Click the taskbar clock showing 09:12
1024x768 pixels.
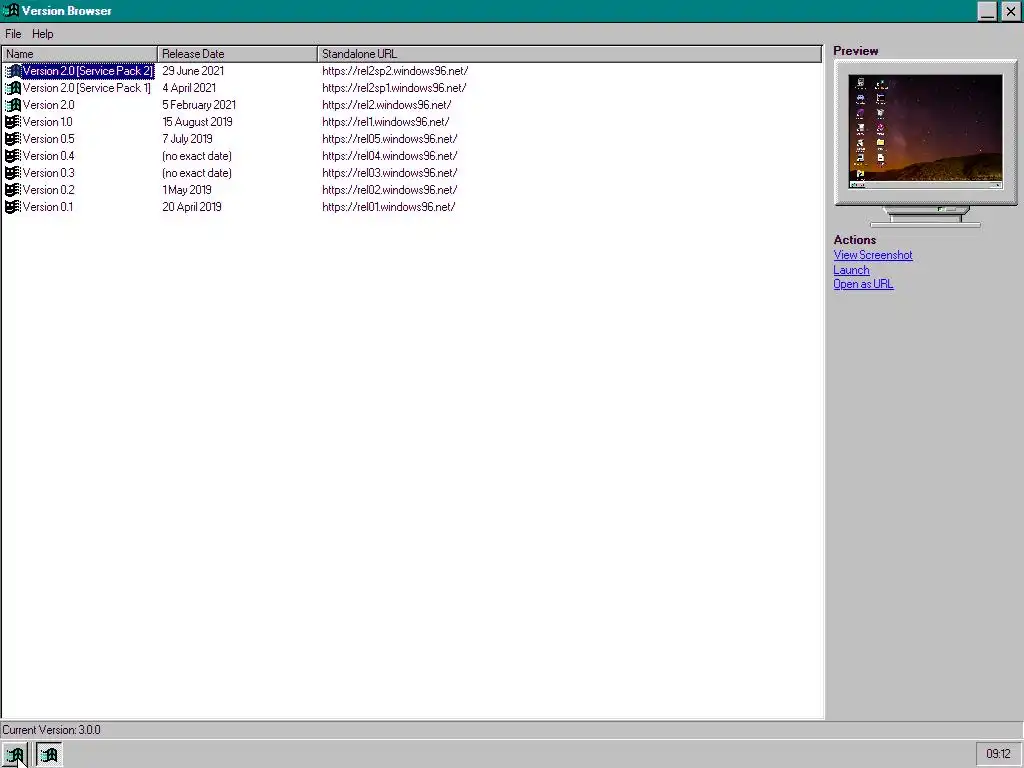click(999, 754)
